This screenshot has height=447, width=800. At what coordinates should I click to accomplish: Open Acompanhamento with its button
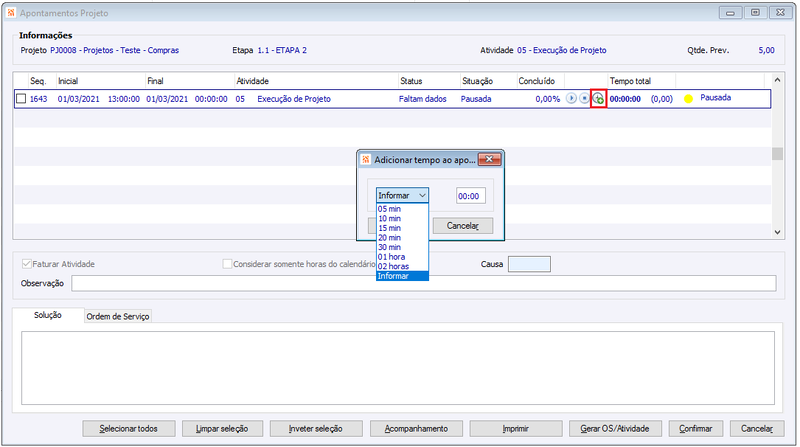click(416, 429)
